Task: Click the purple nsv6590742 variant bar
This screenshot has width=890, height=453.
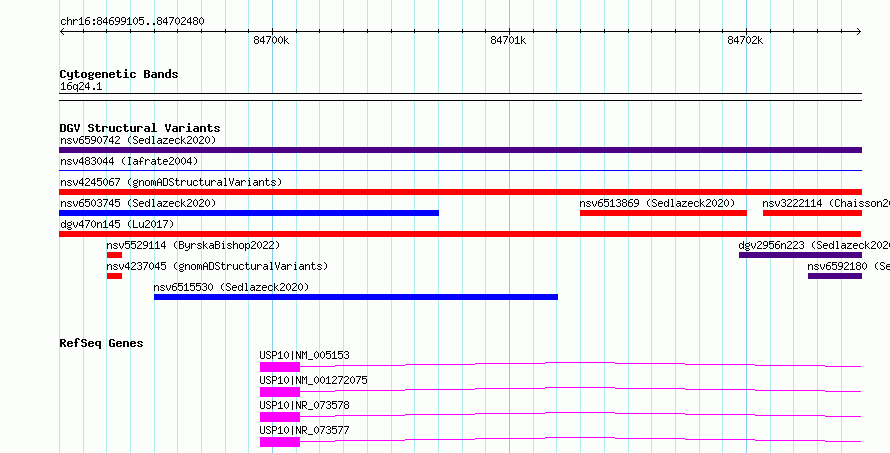Action: [x=460, y=150]
